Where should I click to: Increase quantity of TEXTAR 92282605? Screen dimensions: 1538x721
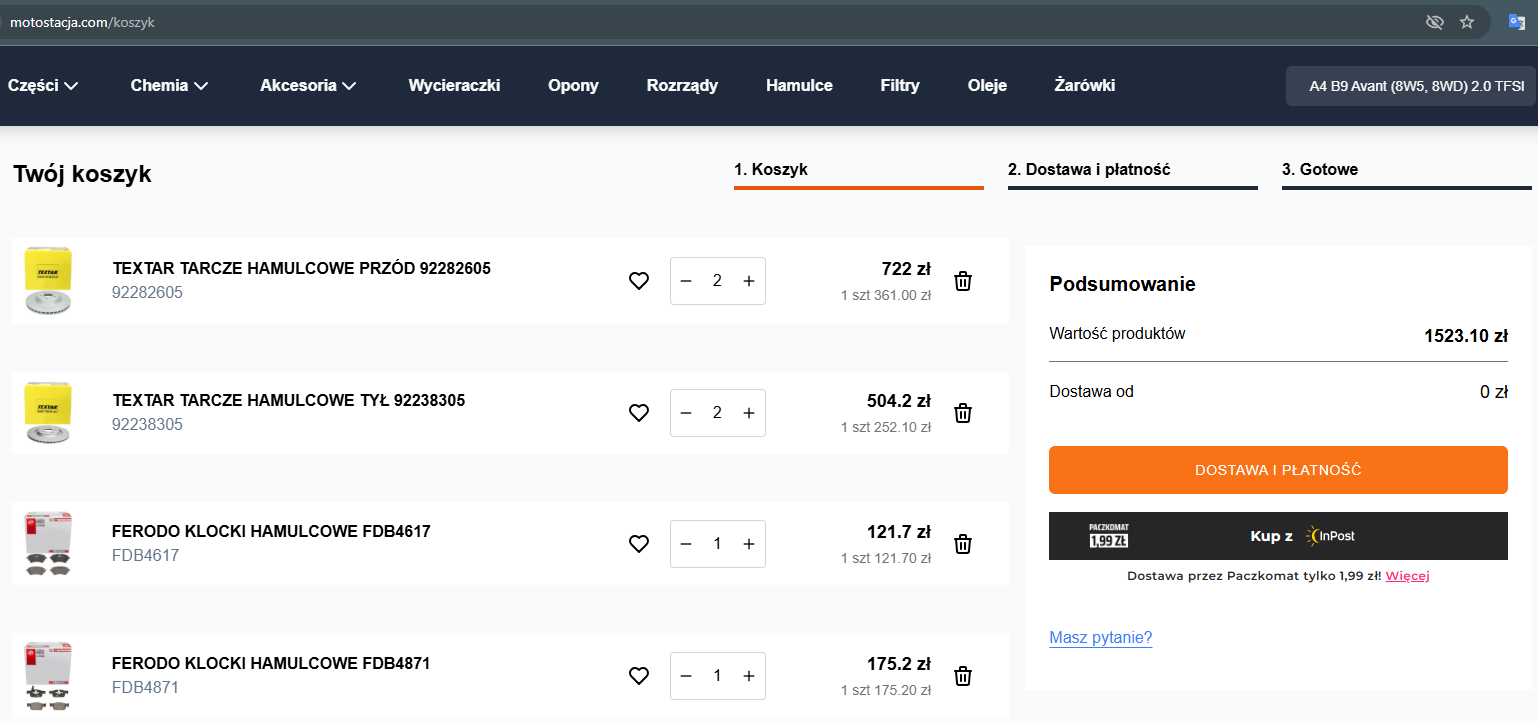tap(749, 281)
